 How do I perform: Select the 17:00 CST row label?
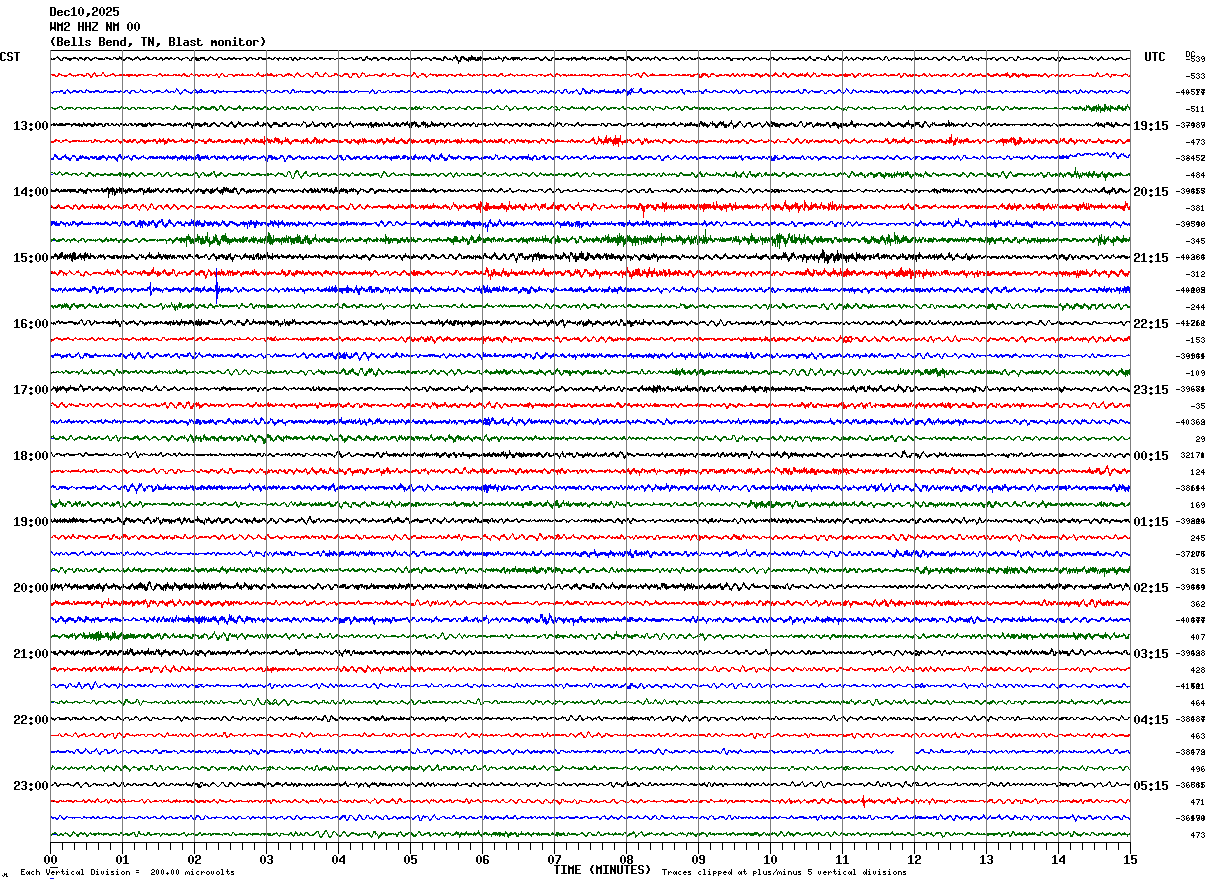tap(31, 390)
